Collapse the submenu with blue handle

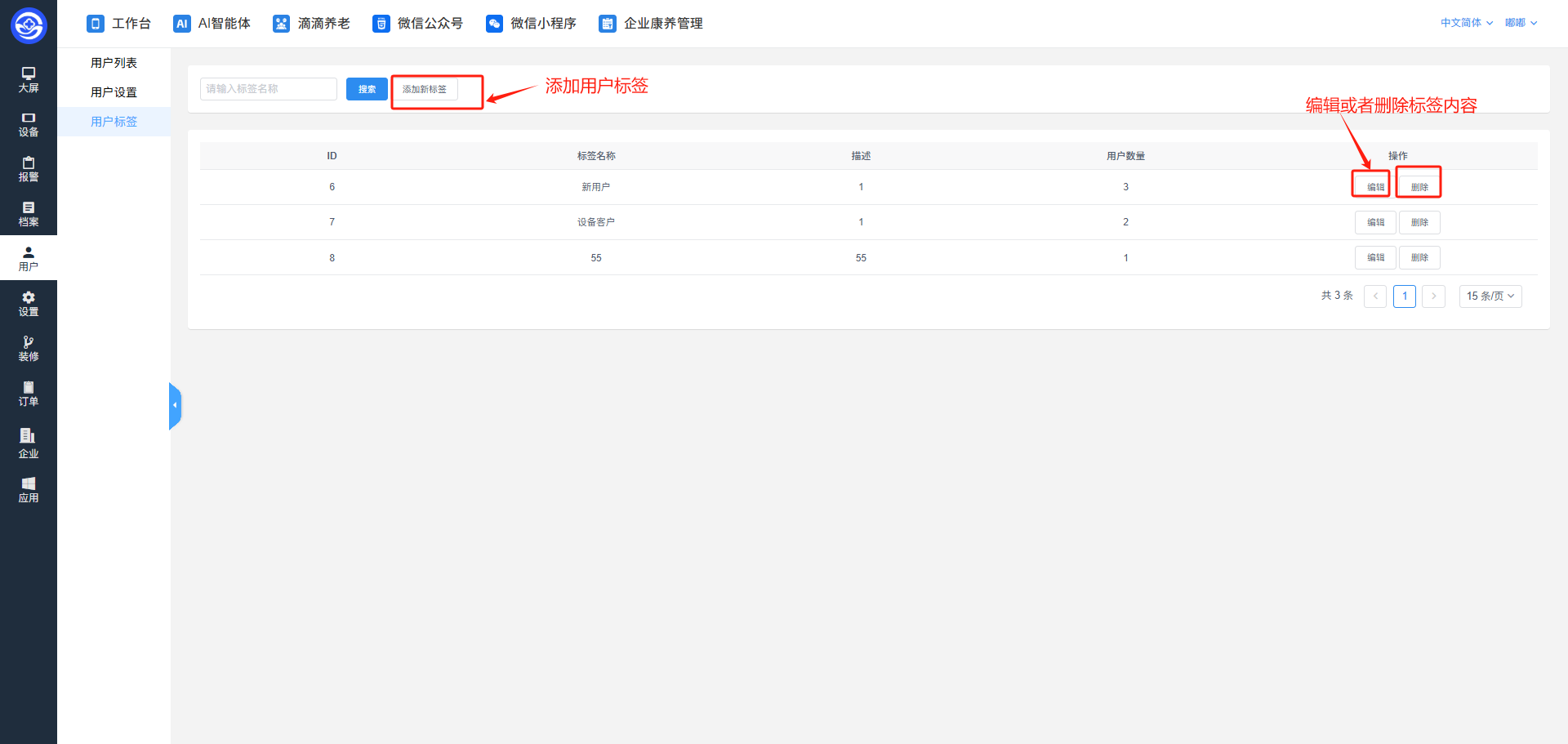pos(175,406)
